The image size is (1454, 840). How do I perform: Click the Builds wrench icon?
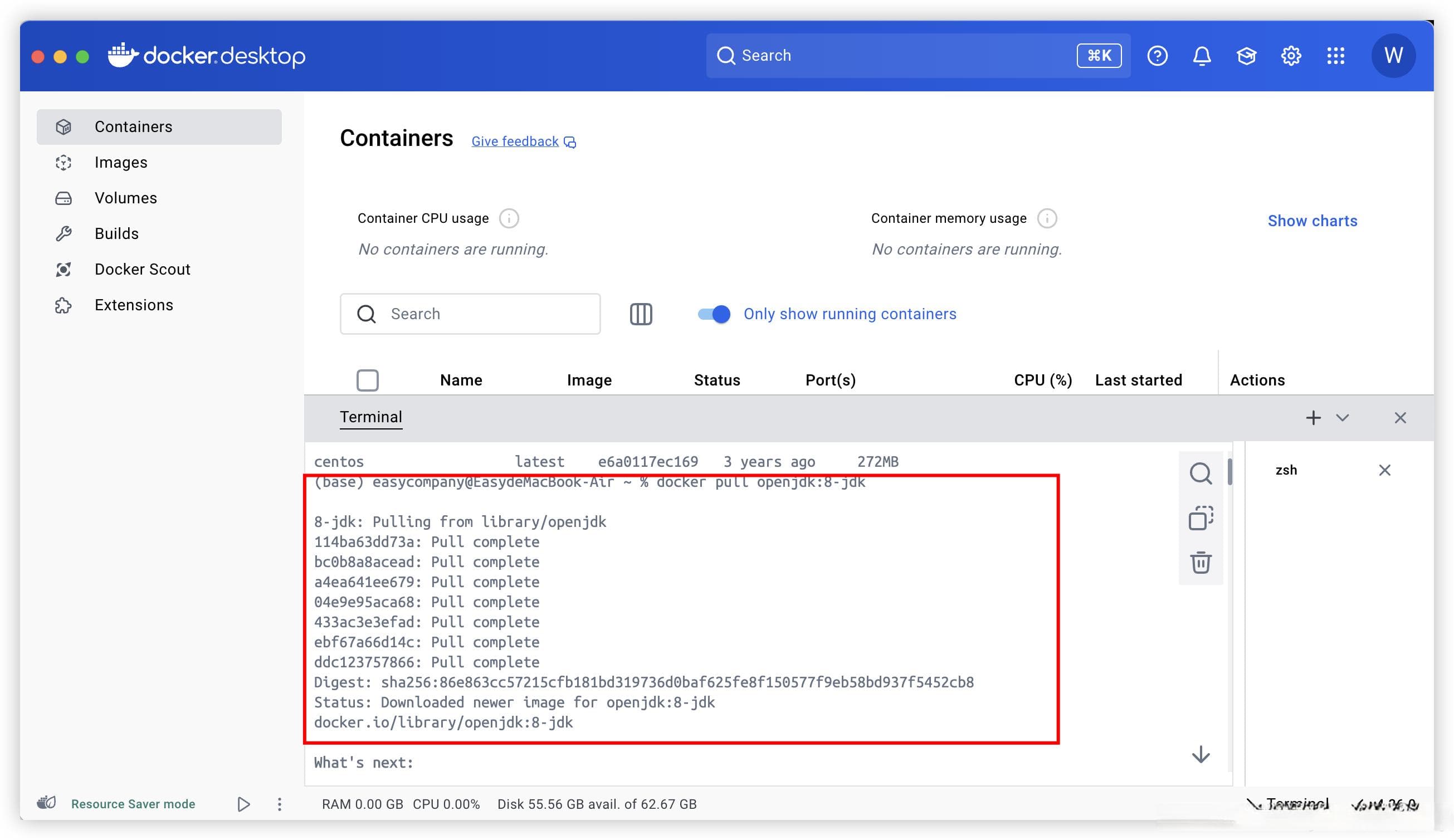[64, 233]
